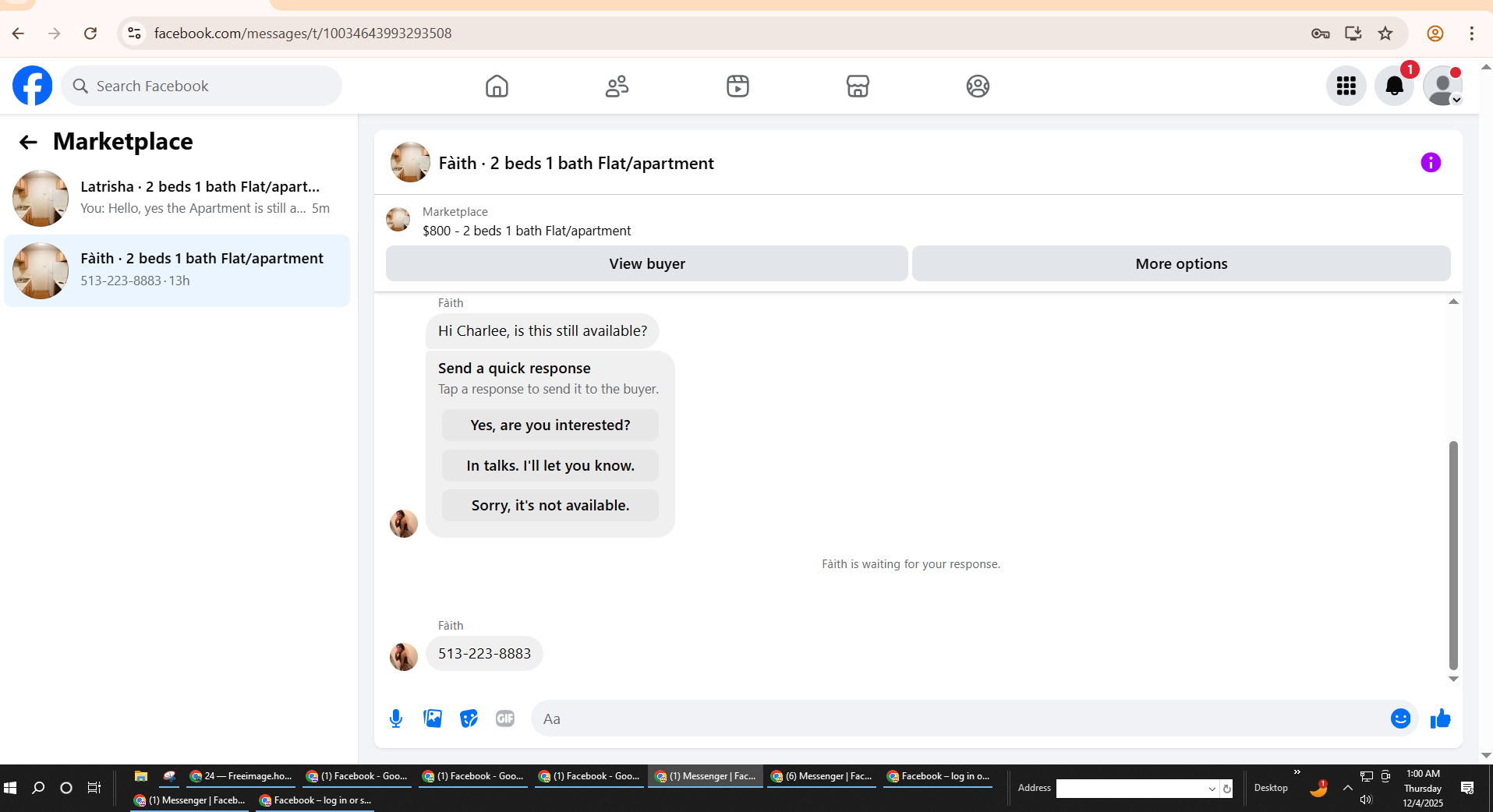Open the $800 2 beds 1 bath listing link

tap(527, 231)
